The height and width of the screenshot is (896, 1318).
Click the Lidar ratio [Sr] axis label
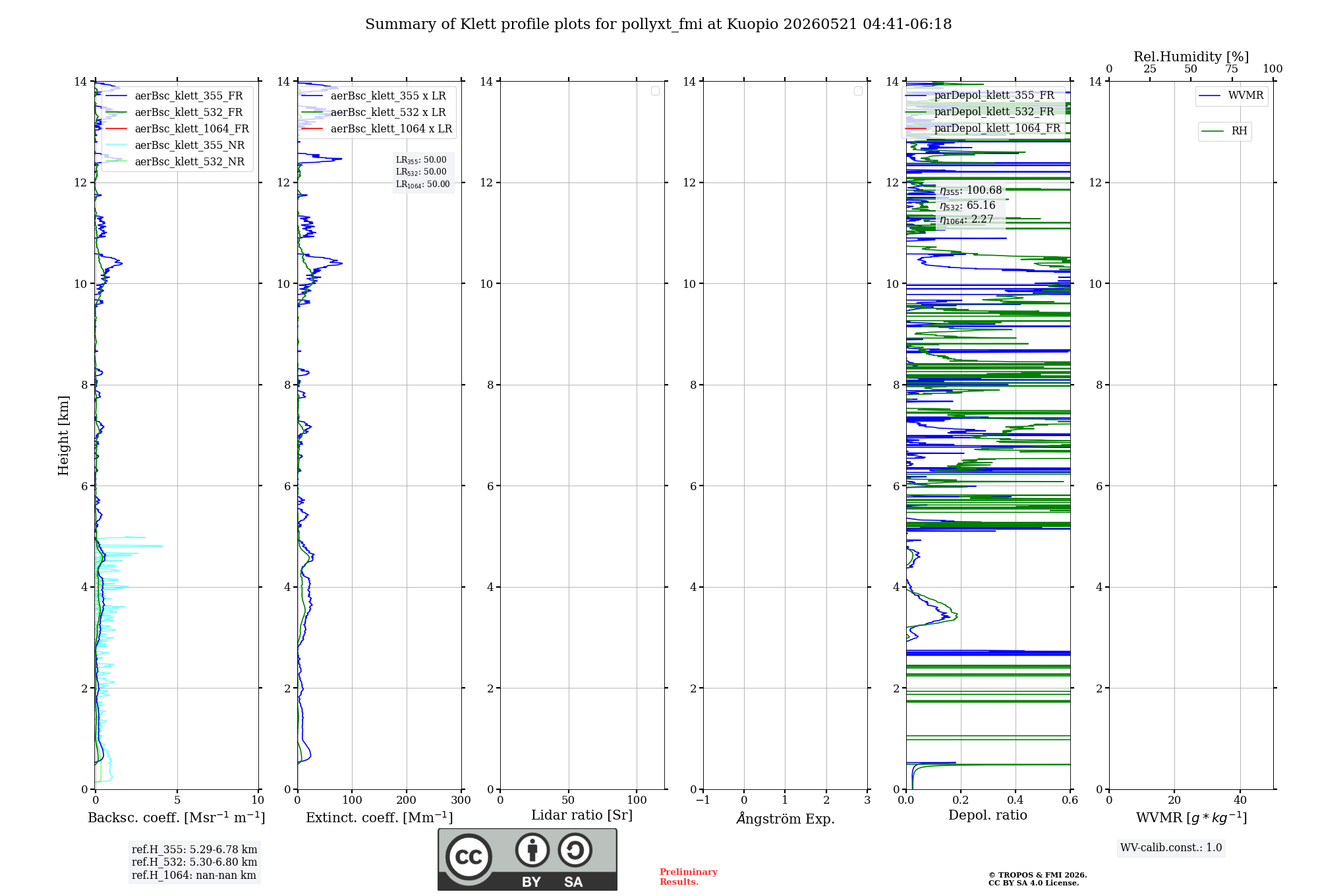pos(582,816)
